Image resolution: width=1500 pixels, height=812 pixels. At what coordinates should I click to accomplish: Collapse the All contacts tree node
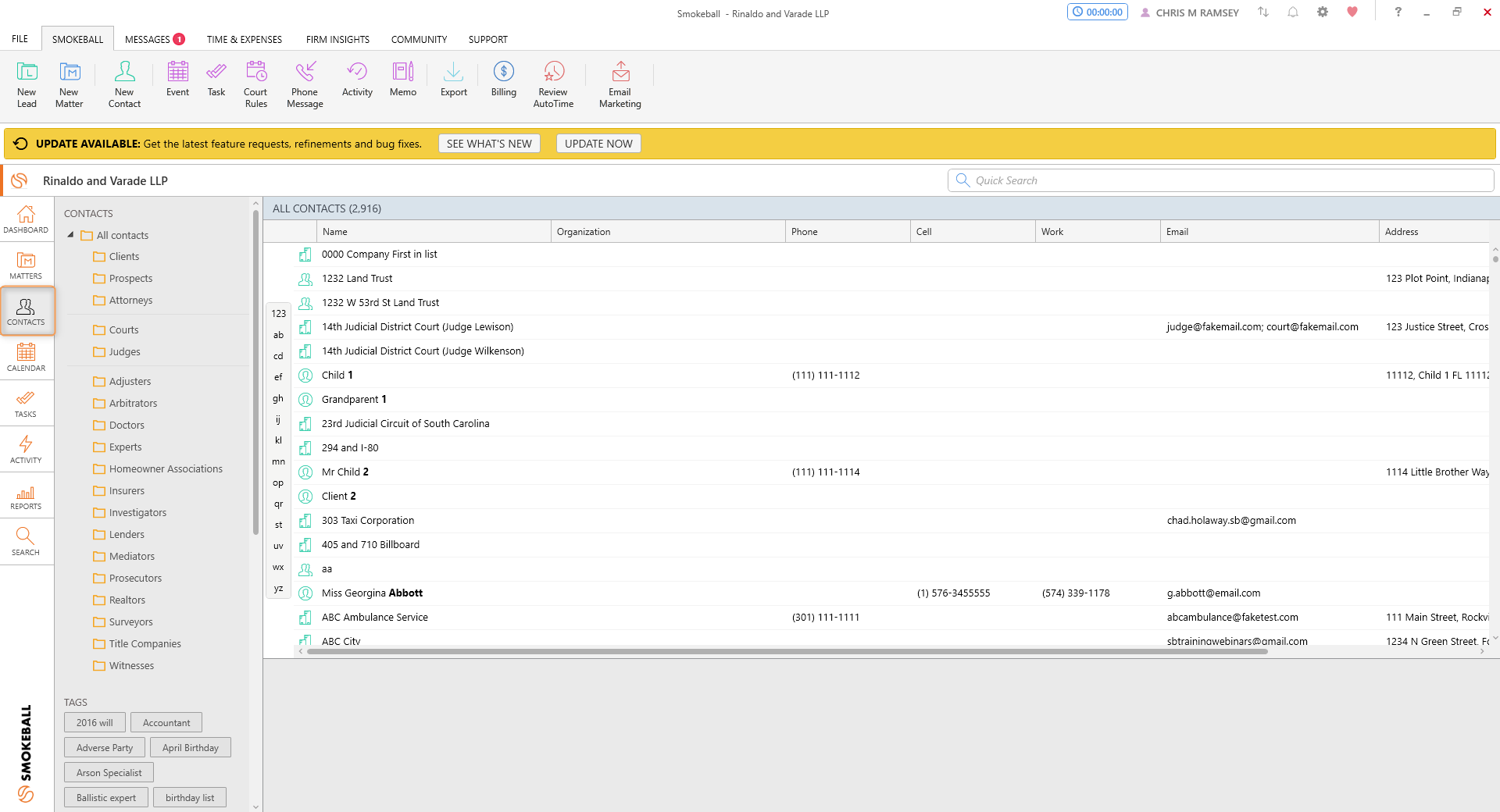click(71, 234)
